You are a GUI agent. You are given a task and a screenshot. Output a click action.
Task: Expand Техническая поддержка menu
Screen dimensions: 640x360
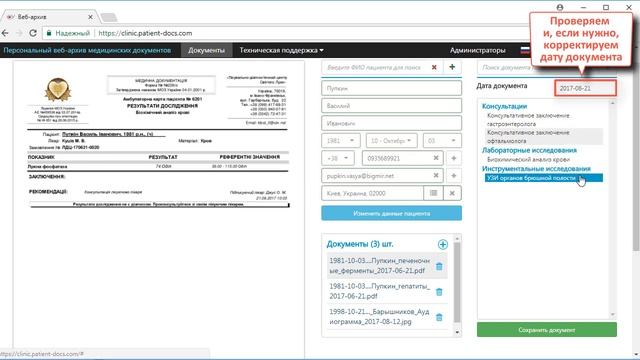coord(281,50)
